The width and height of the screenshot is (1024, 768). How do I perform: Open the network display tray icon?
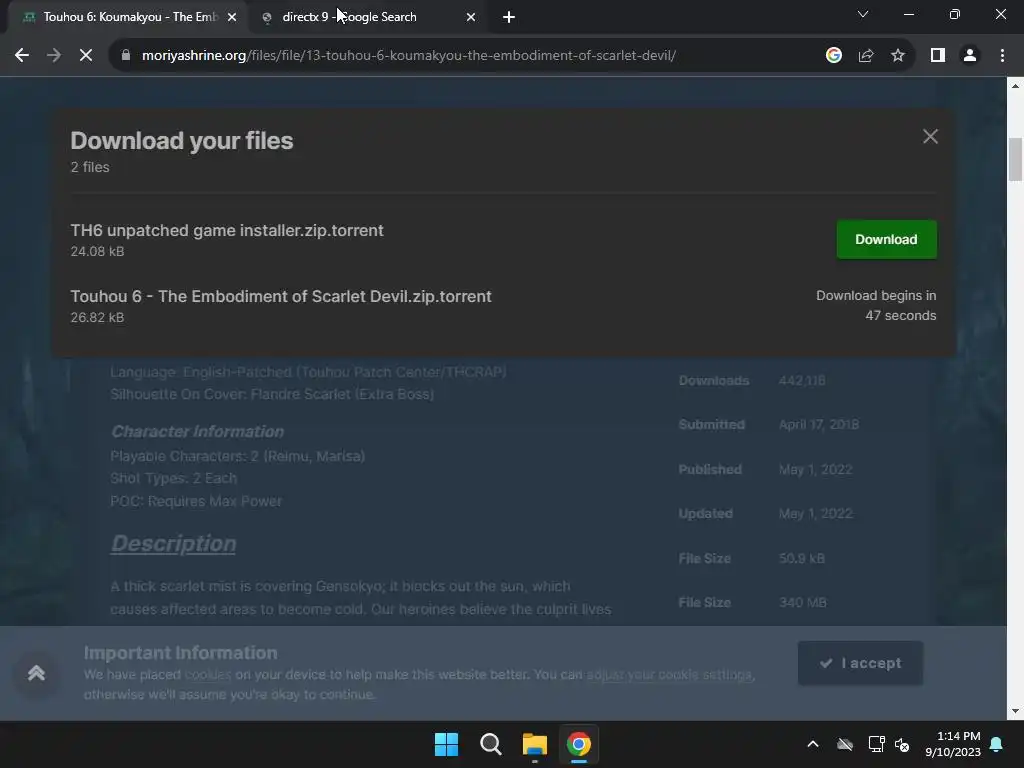click(x=876, y=744)
